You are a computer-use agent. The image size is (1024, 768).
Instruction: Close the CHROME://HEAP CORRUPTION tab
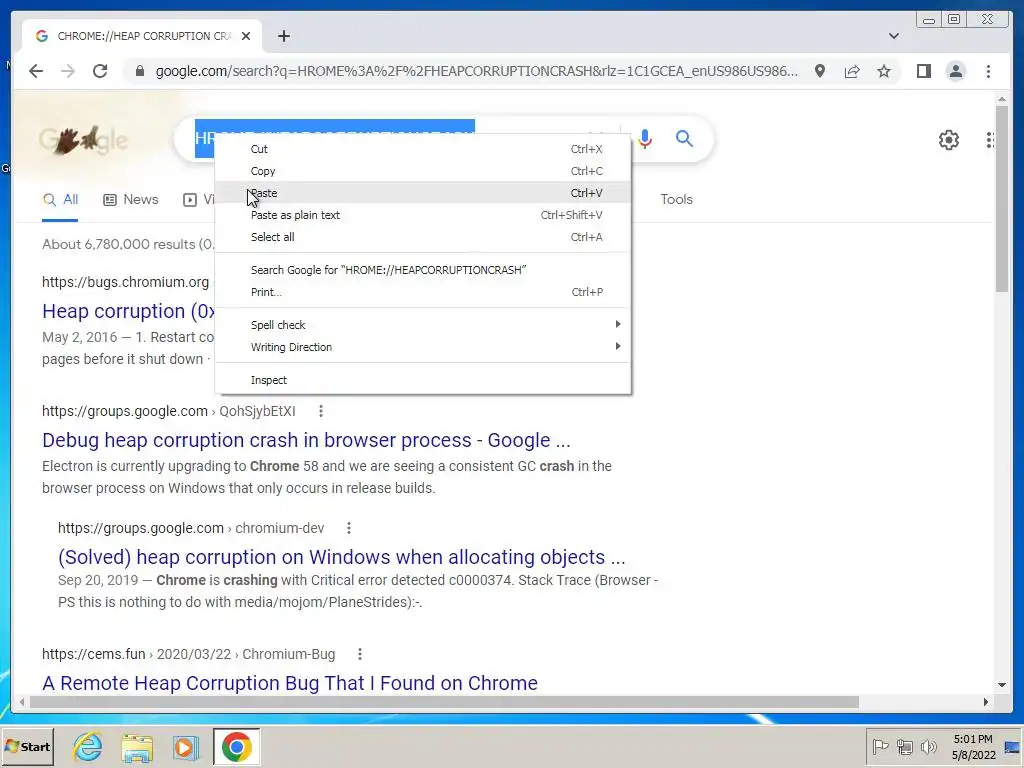(x=246, y=36)
